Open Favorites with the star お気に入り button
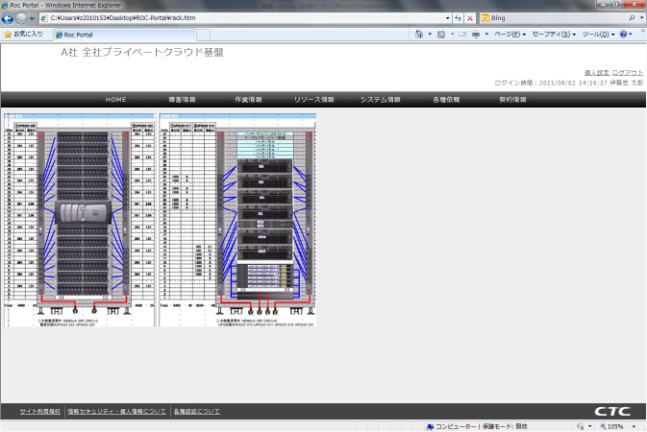 (x=23, y=34)
